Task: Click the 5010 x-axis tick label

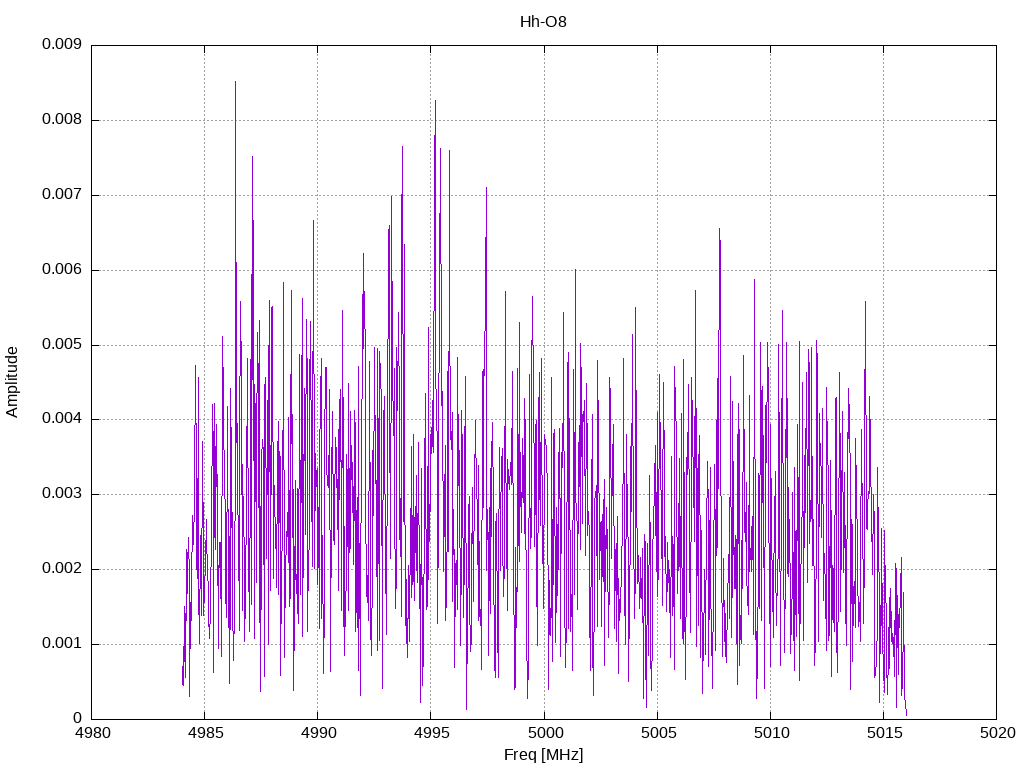Action: tap(771, 733)
